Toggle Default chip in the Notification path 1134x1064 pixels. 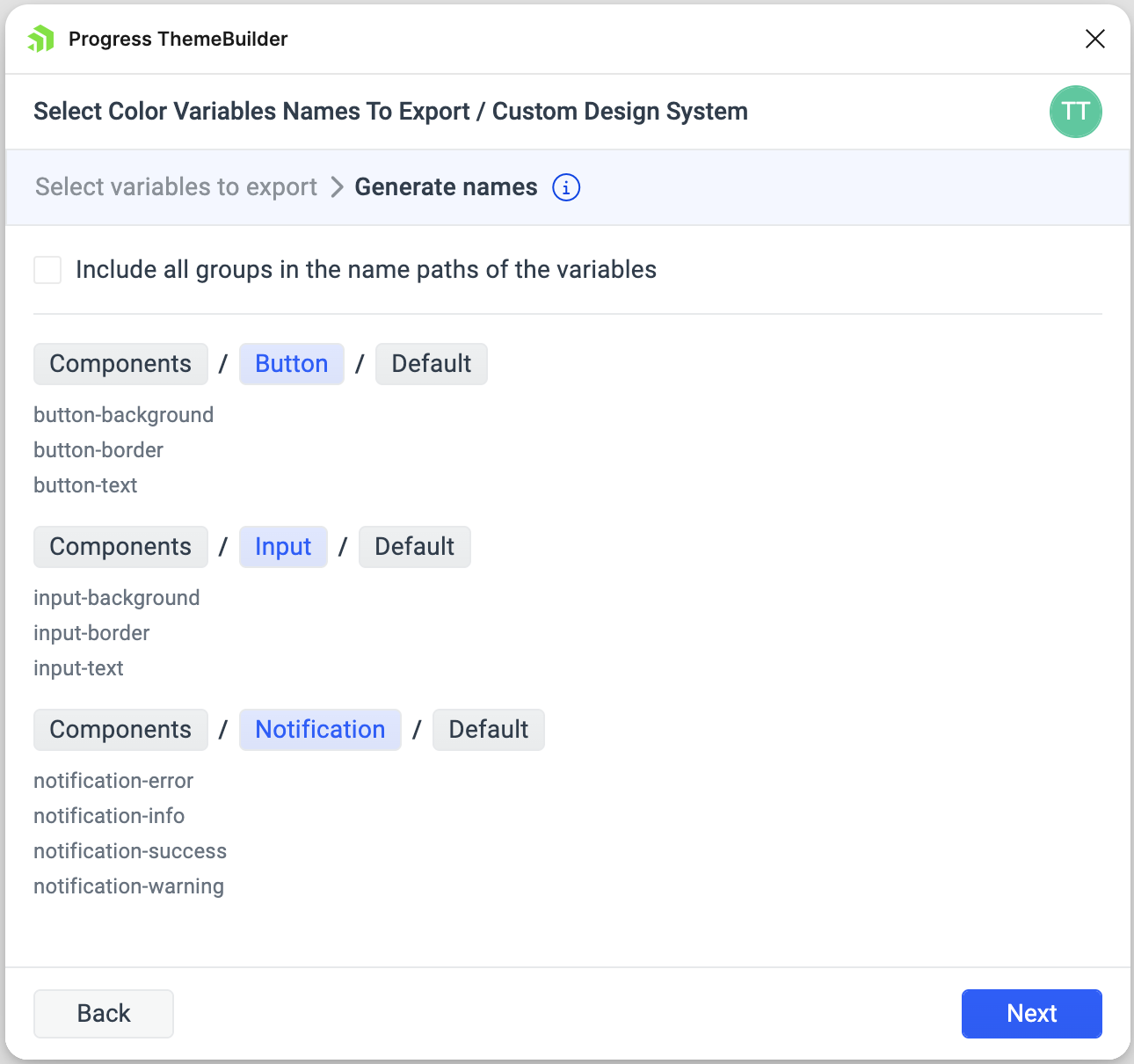pos(488,730)
